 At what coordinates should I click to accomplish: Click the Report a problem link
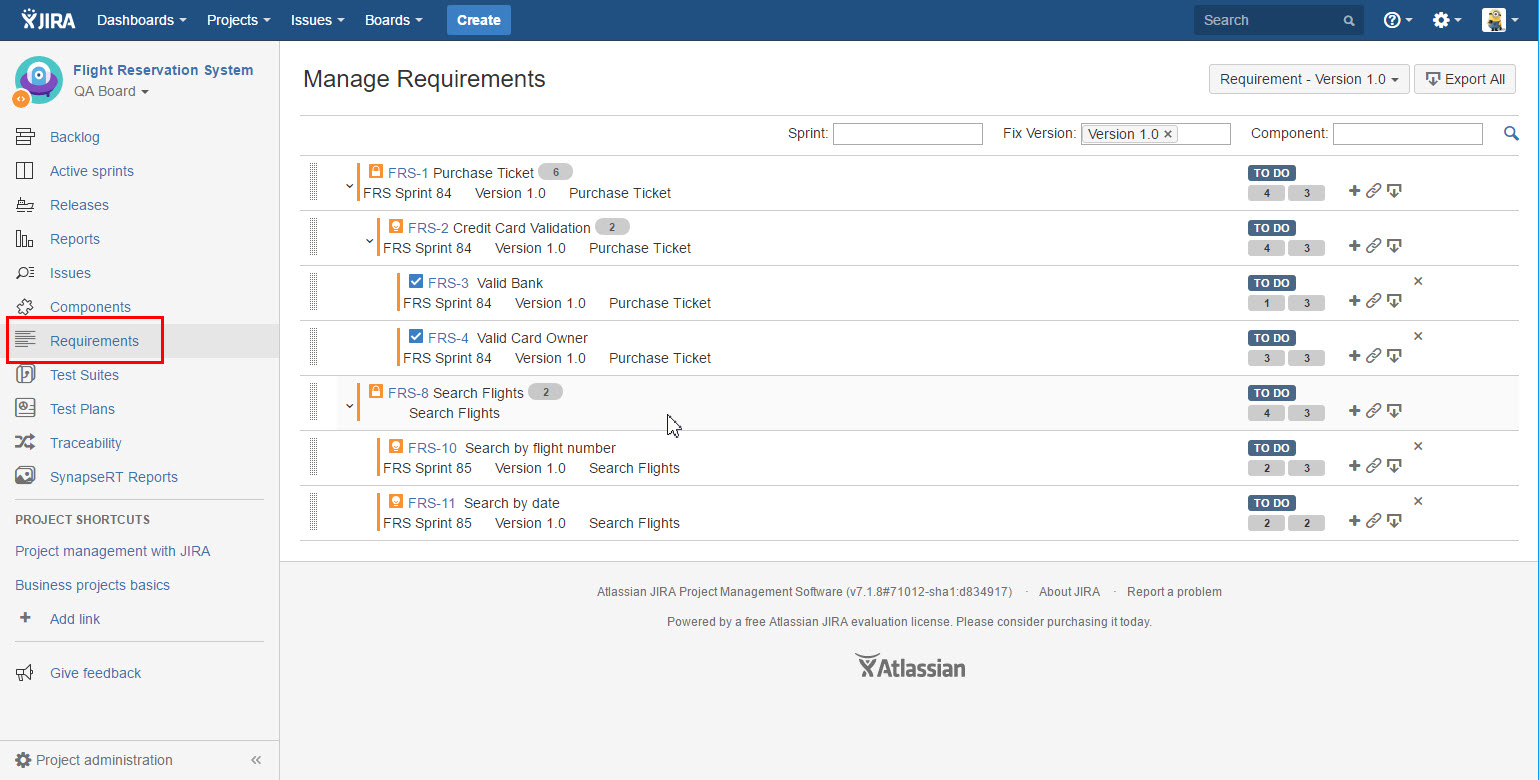point(1174,592)
